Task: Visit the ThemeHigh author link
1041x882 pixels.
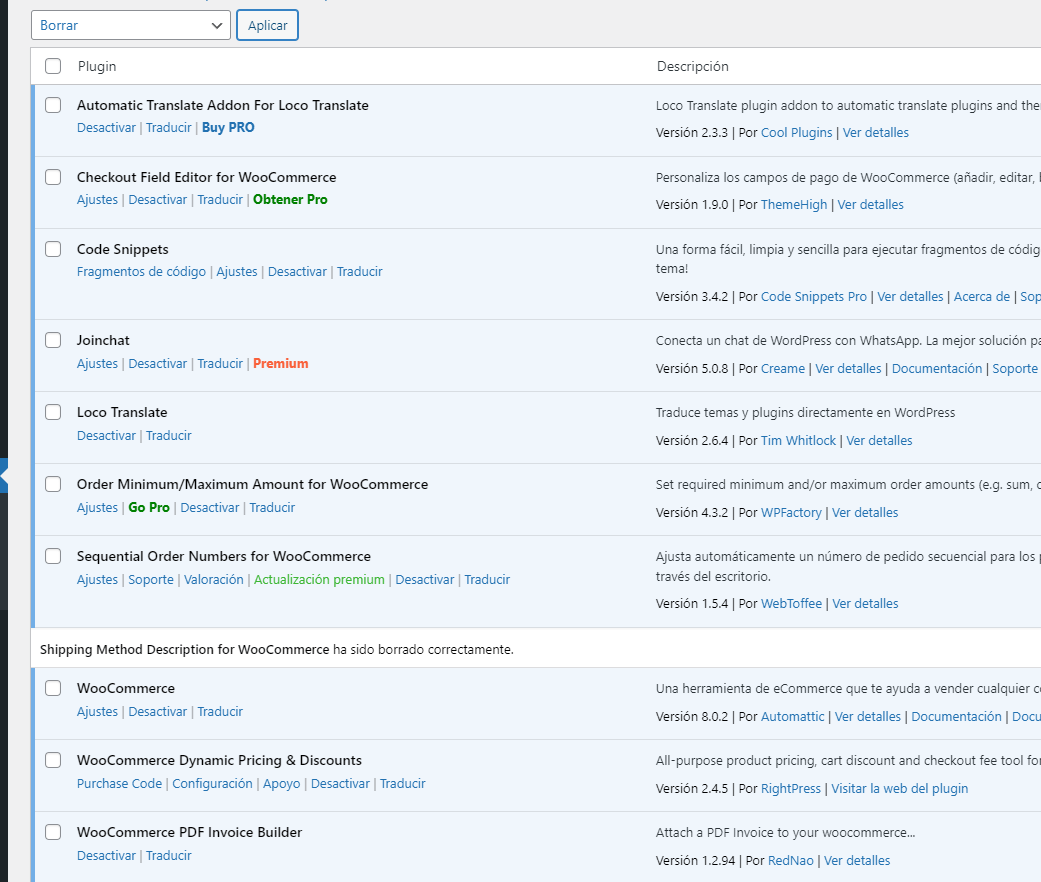Action: click(x=794, y=204)
